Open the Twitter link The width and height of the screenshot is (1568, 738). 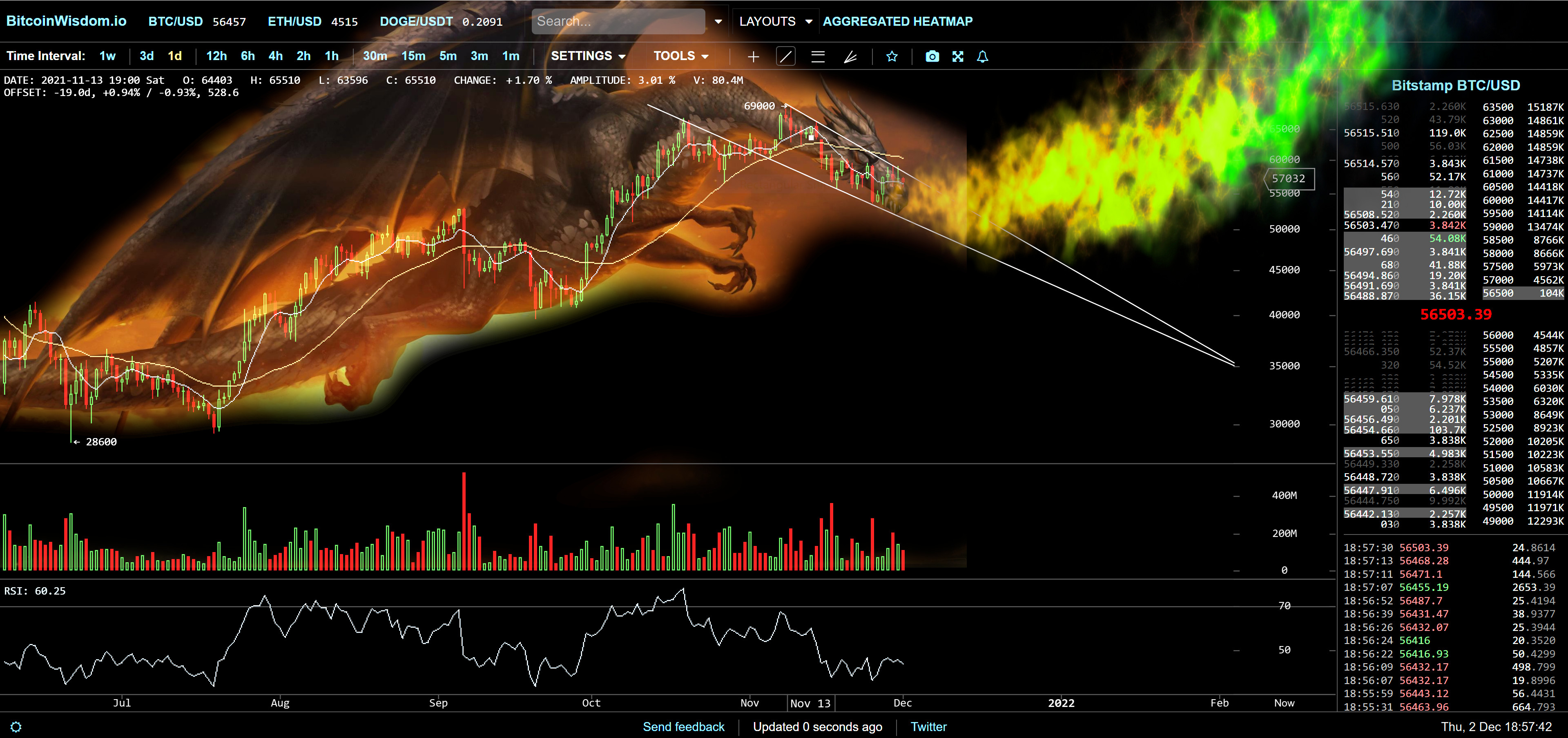(928, 727)
